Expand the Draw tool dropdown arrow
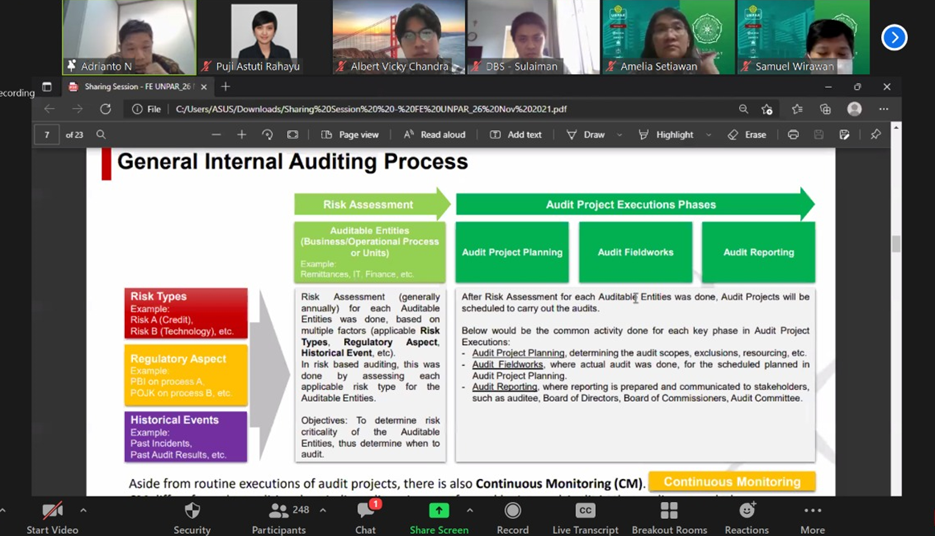 [620, 135]
